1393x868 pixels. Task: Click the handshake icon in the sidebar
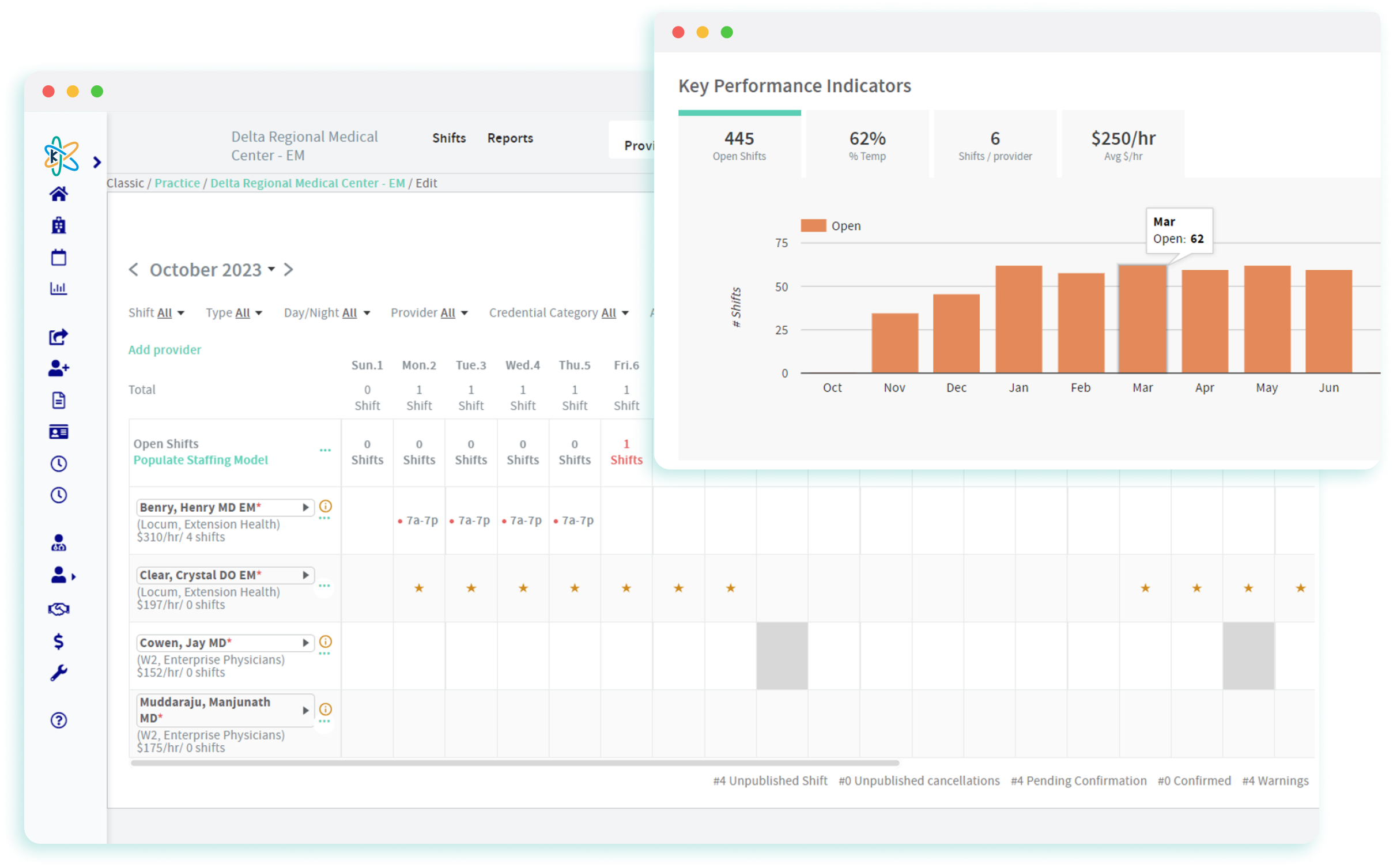tap(58, 609)
